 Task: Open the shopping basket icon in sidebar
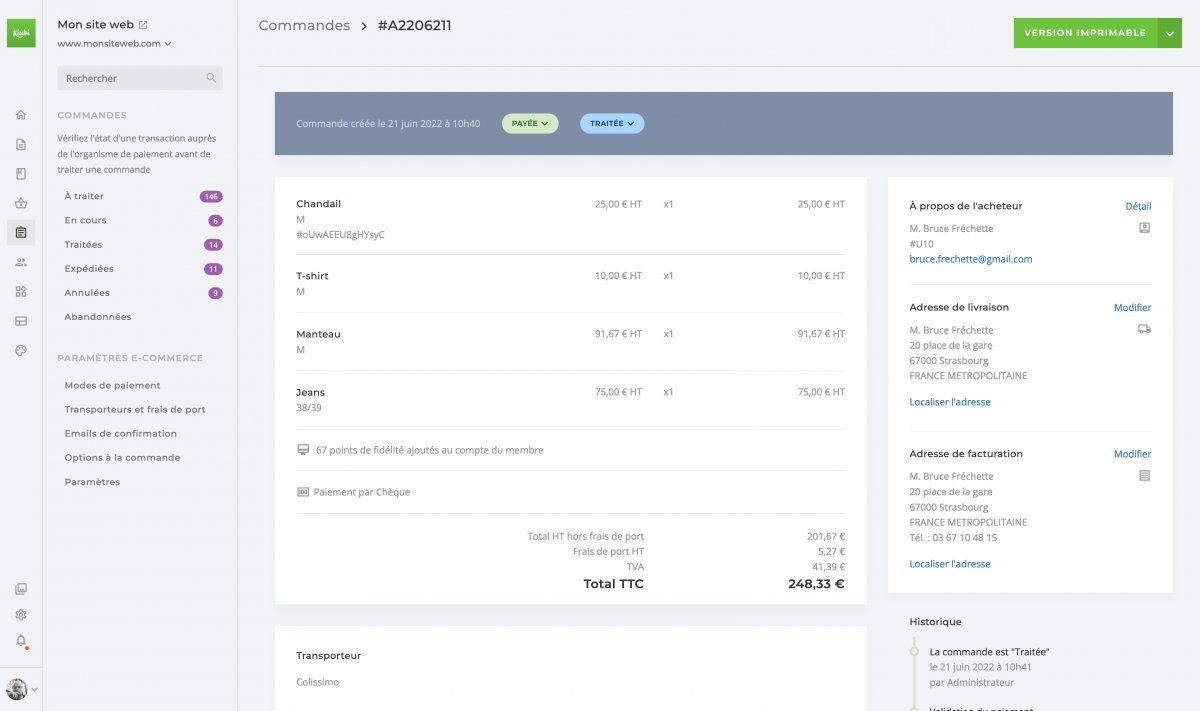(21, 203)
